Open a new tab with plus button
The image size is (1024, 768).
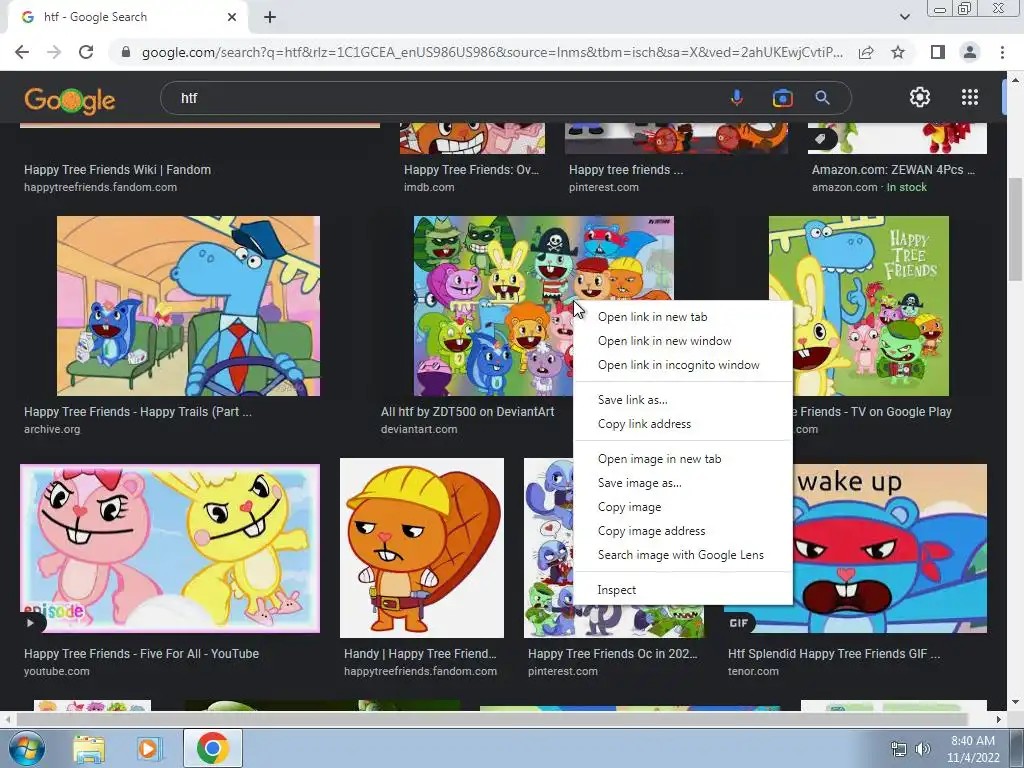point(270,17)
